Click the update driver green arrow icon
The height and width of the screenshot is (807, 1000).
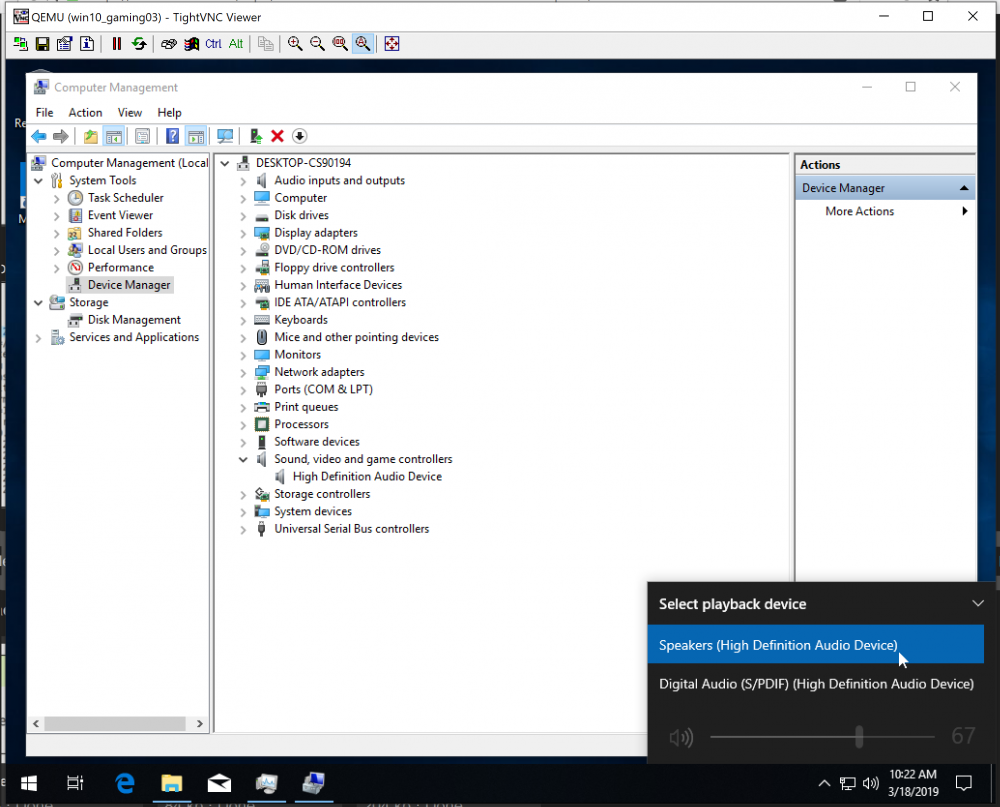pyautogui.click(x=256, y=136)
